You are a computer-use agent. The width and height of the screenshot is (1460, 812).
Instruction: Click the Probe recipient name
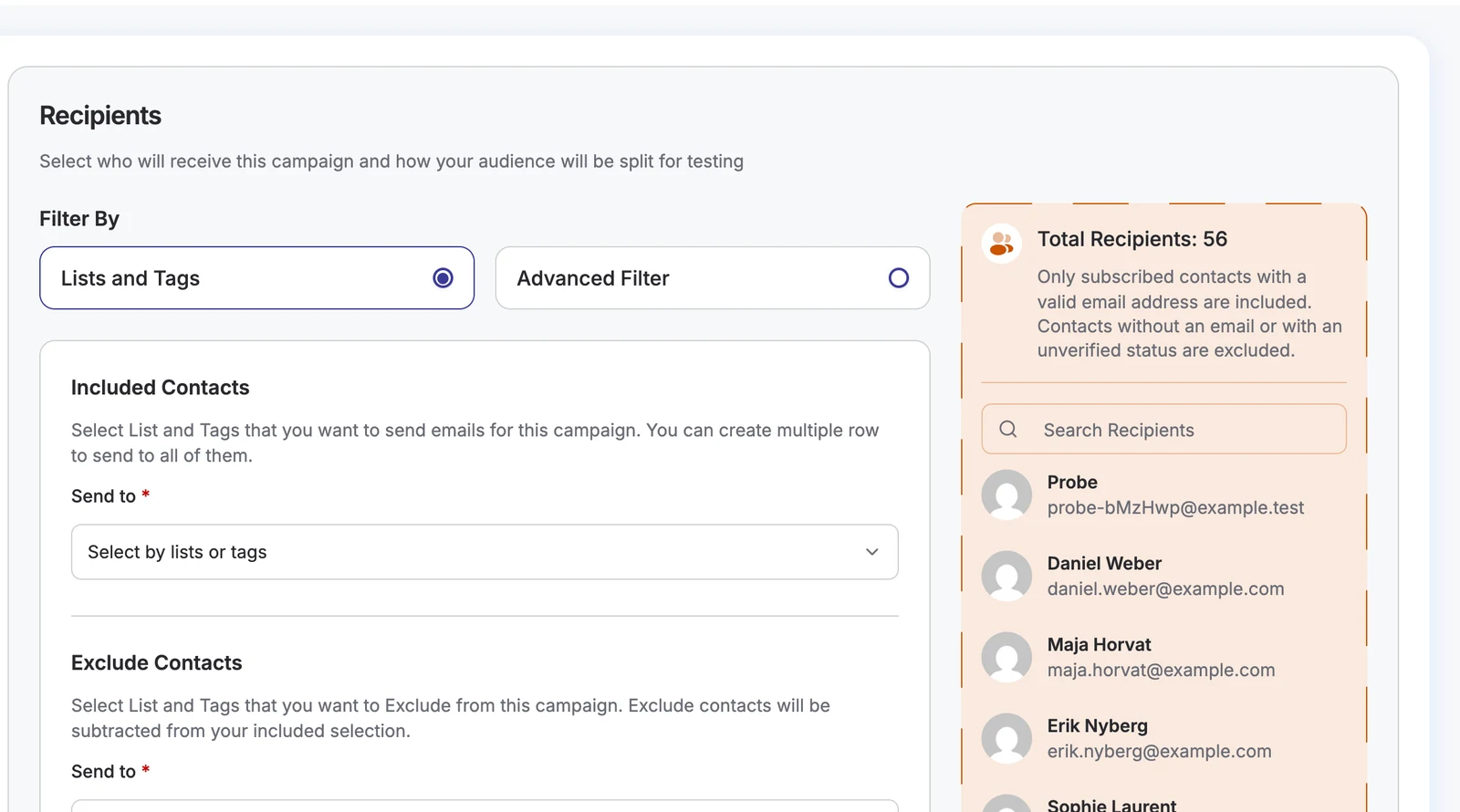[1072, 482]
